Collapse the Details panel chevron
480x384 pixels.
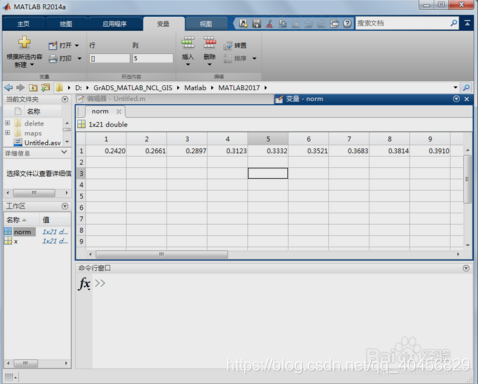click(64, 152)
